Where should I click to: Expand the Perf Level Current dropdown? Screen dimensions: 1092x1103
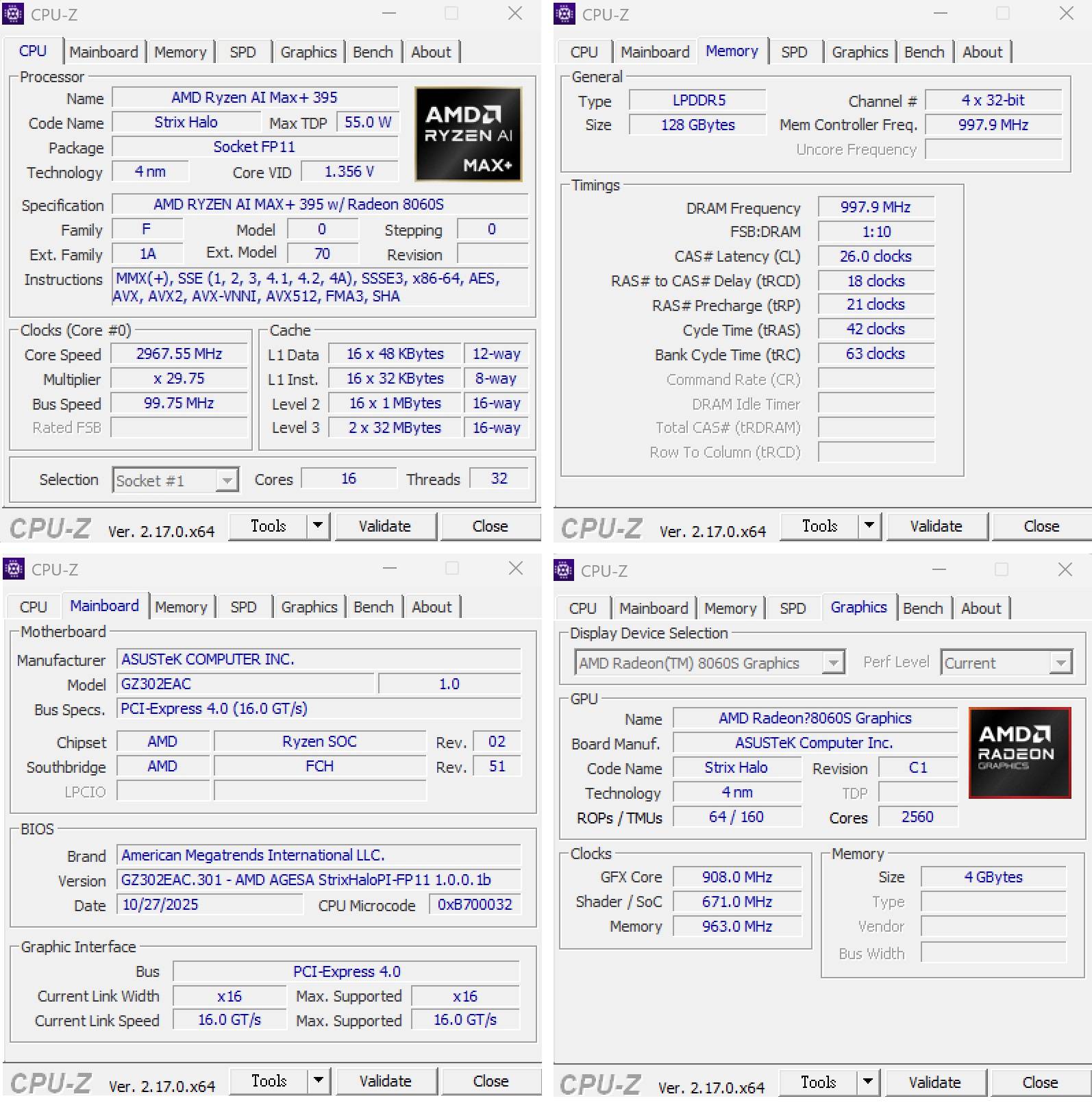click(1061, 662)
